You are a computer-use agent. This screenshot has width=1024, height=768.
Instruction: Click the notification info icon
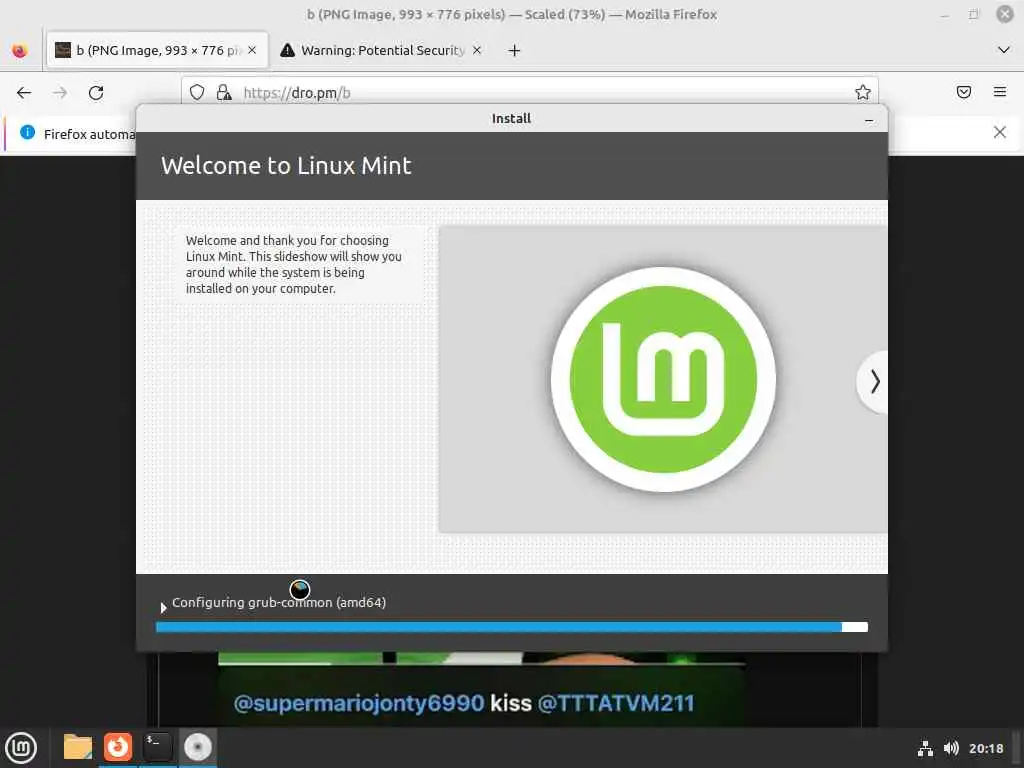[x=27, y=133]
